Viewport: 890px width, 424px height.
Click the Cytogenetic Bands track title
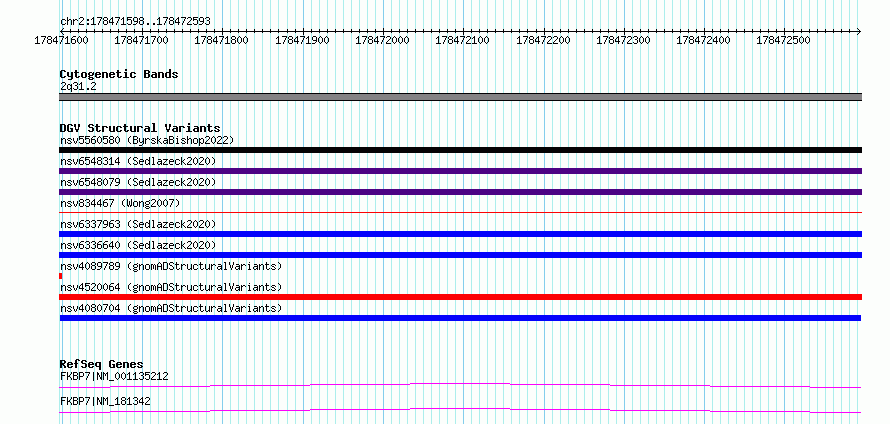[119, 74]
